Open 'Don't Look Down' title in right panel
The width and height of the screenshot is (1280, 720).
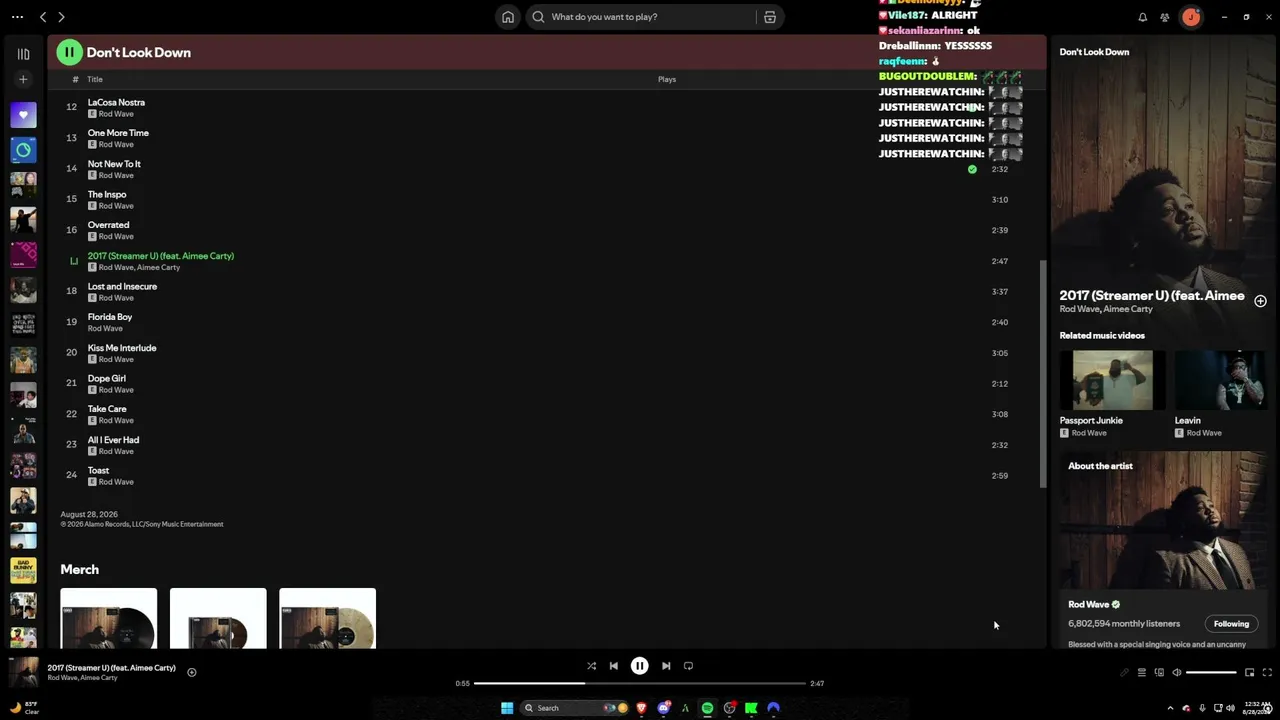coord(1094,52)
